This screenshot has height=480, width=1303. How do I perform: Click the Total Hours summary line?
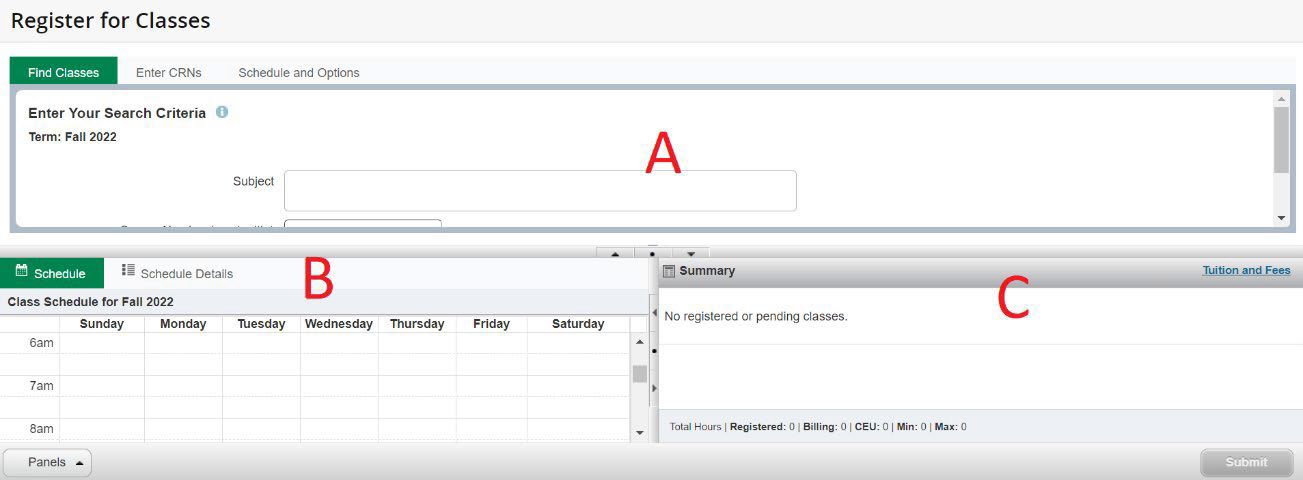coord(818,426)
